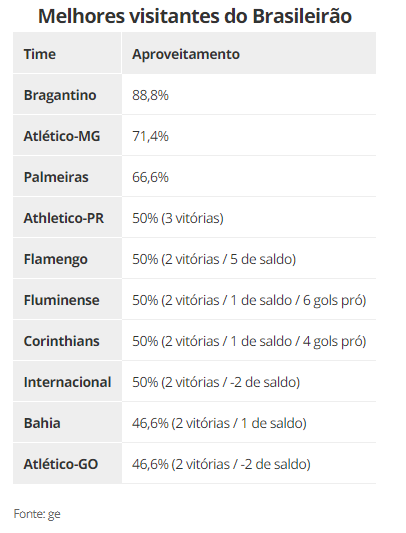Select the Internacional team cell
The image size is (406, 533).
coord(67,382)
